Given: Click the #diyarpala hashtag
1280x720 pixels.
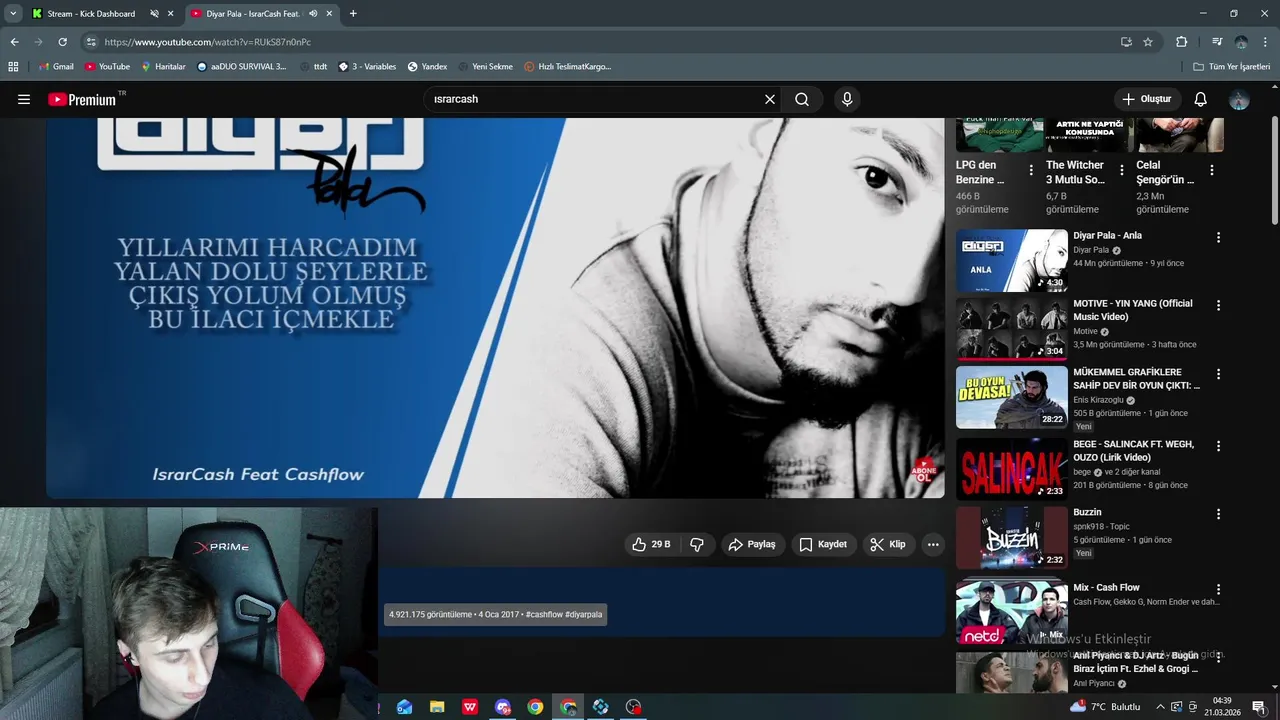Looking at the screenshot, I should click(x=584, y=614).
